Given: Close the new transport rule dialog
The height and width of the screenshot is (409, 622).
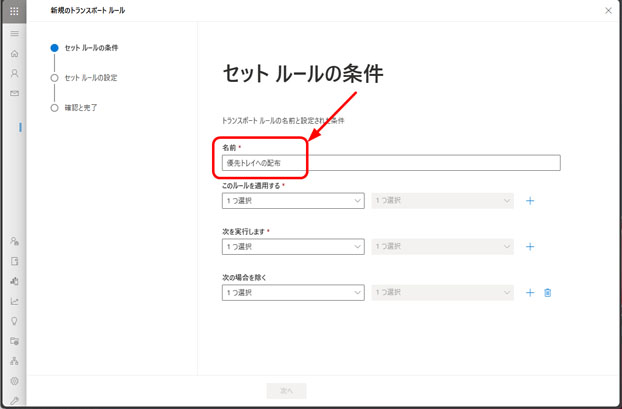Looking at the screenshot, I should 608,11.
